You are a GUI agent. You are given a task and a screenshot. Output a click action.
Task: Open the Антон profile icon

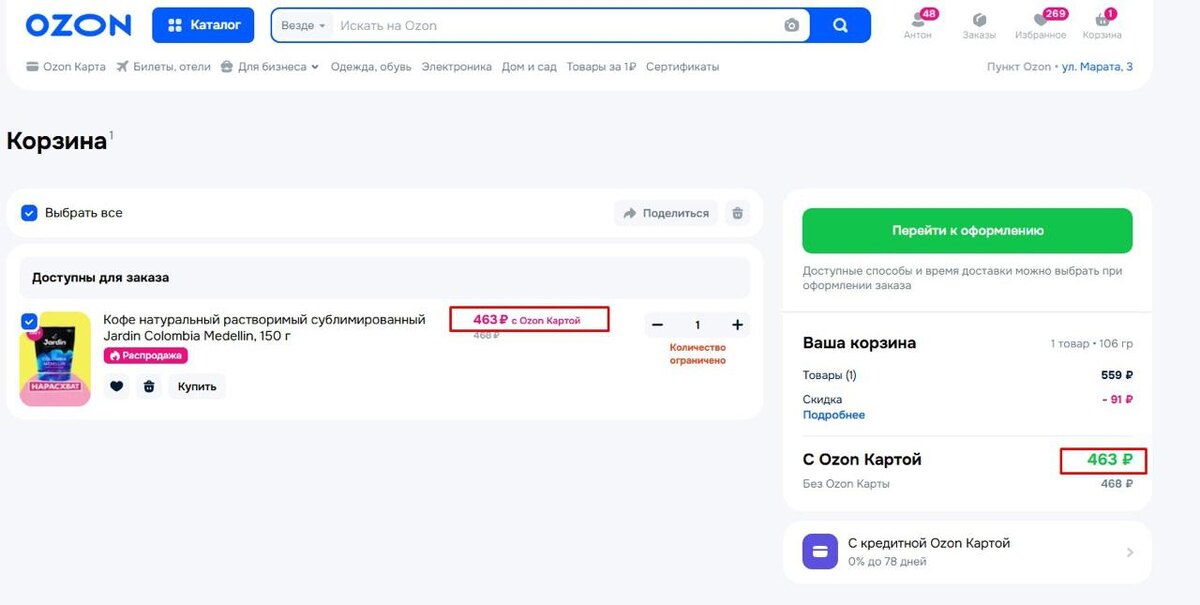(918, 25)
